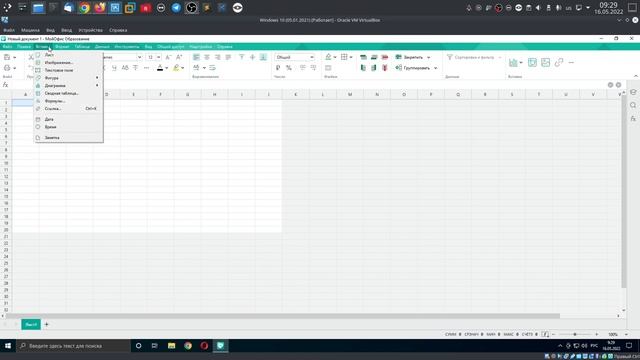Toggle strikethrough formatting
Viewport: 640px width, 360px height.
pyautogui.click(x=136, y=68)
